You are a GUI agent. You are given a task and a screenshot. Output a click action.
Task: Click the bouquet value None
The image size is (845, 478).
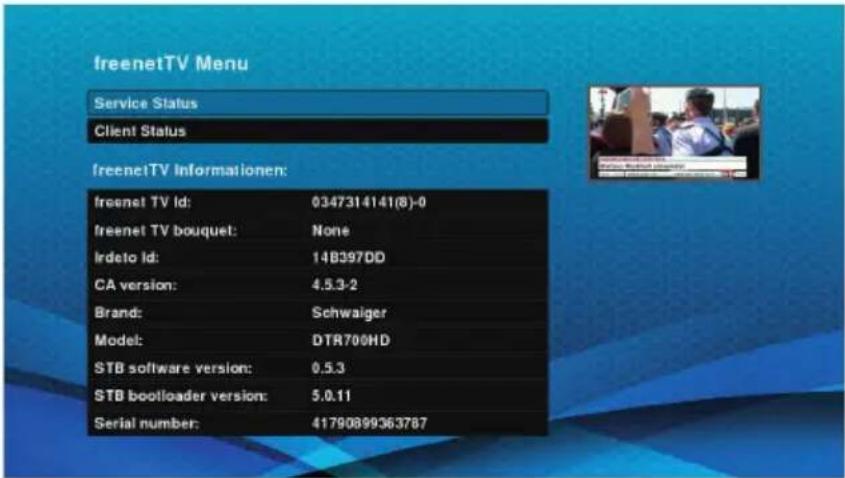click(330, 231)
